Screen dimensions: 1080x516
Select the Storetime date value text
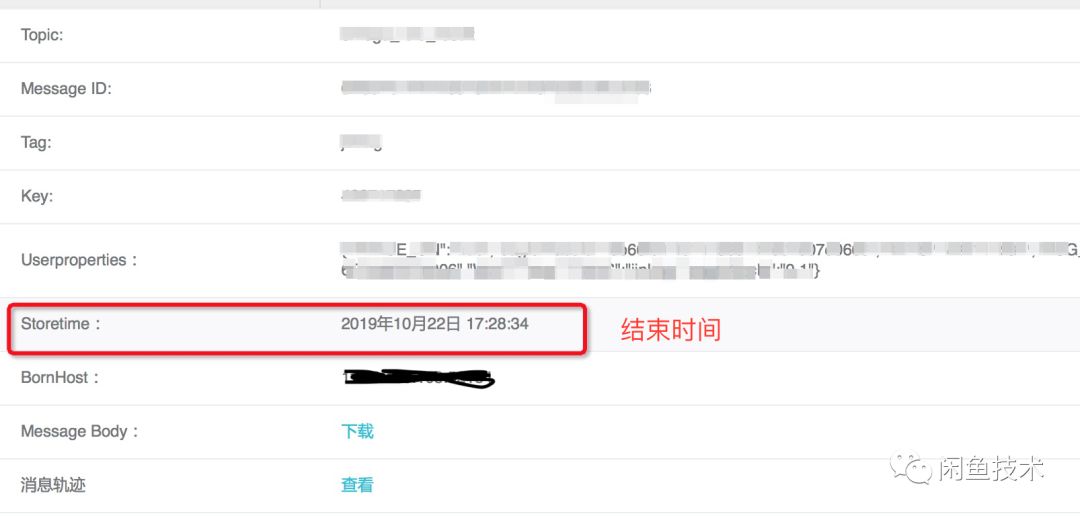point(435,324)
